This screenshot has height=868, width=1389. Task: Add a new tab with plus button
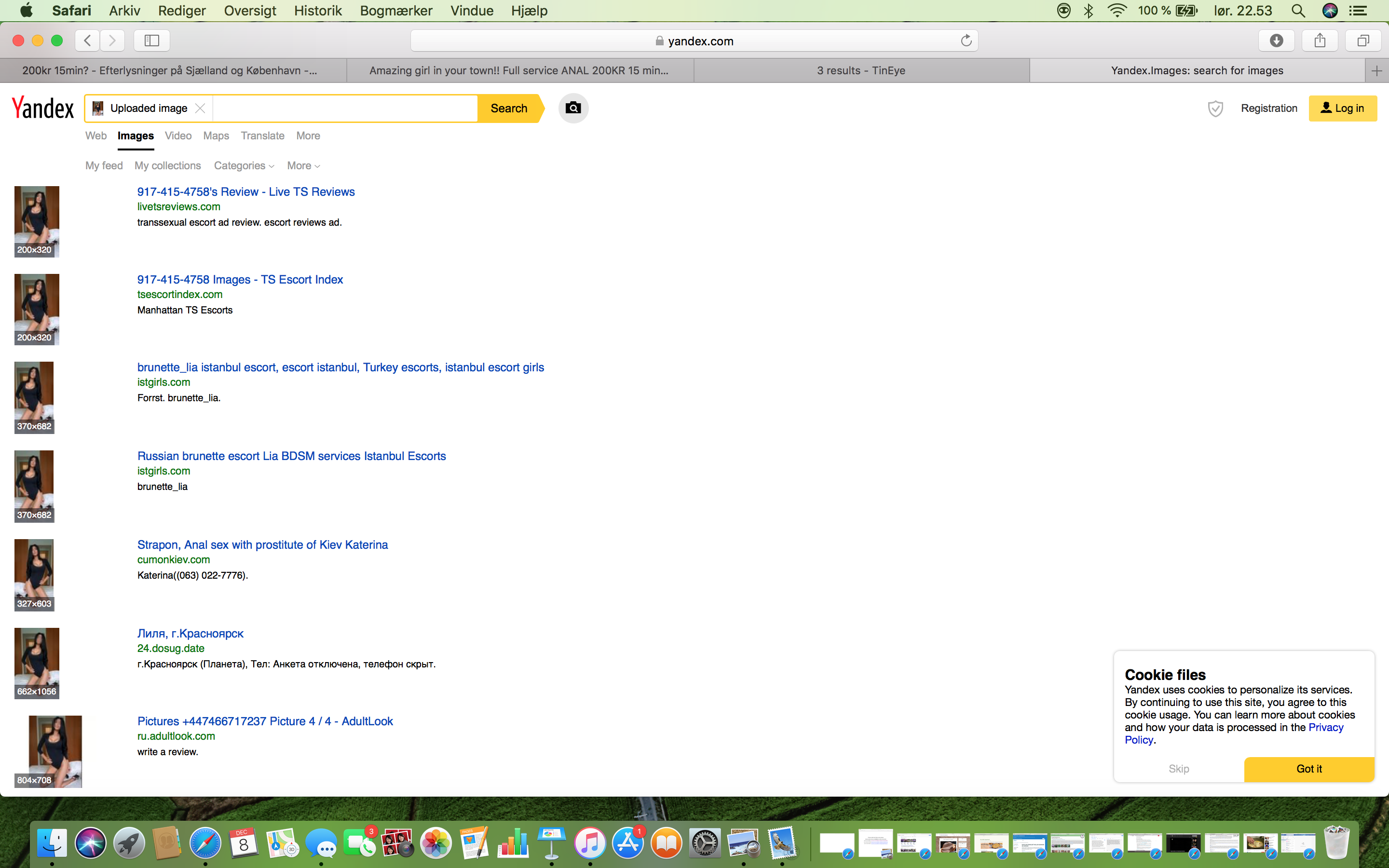click(x=1376, y=70)
